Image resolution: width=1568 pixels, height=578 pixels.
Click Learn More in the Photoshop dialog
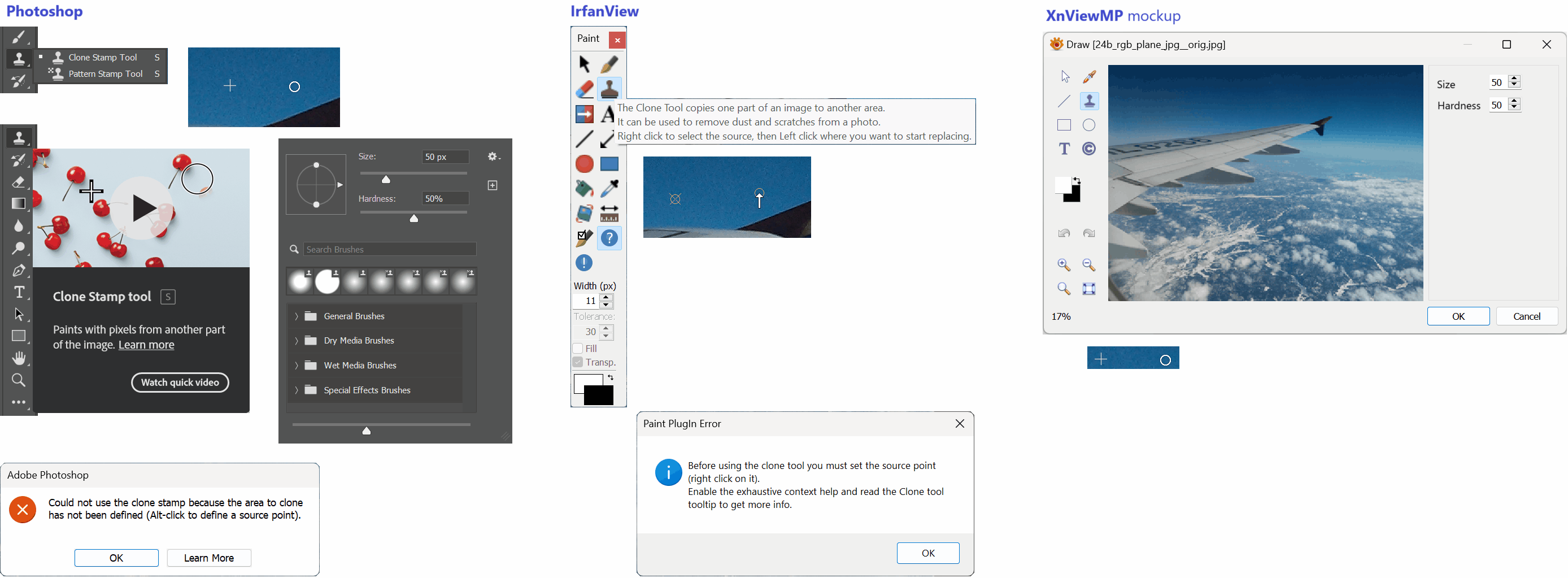tap(209, 559)
